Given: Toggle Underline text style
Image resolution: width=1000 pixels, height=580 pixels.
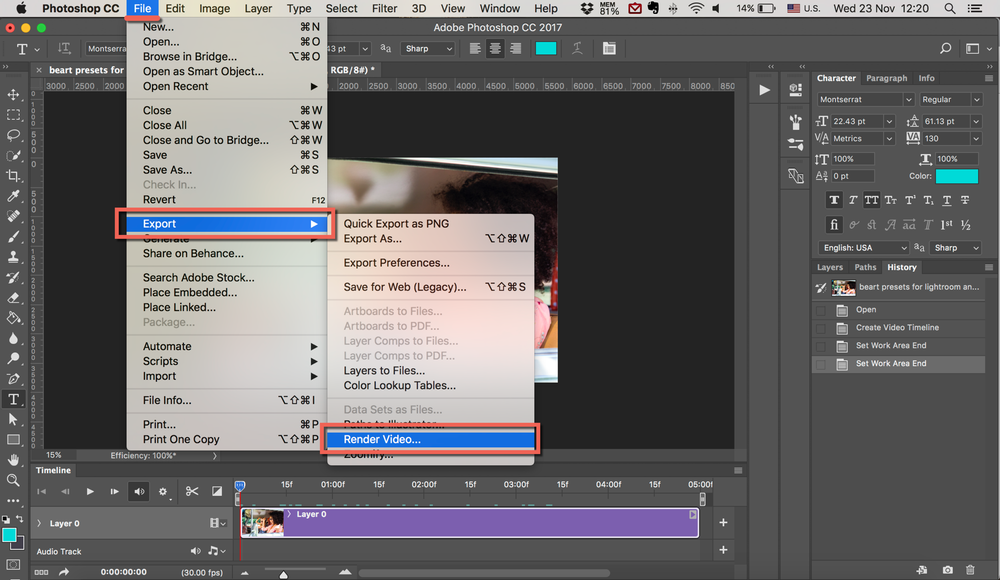Looking at the screenshot, I should [x=946, y=200].
